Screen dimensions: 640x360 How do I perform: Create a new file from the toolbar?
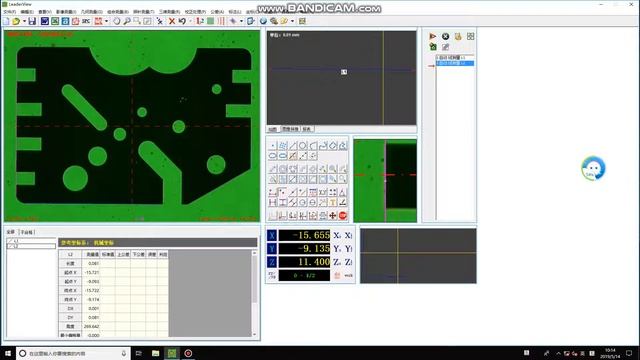tap(6, 21)
